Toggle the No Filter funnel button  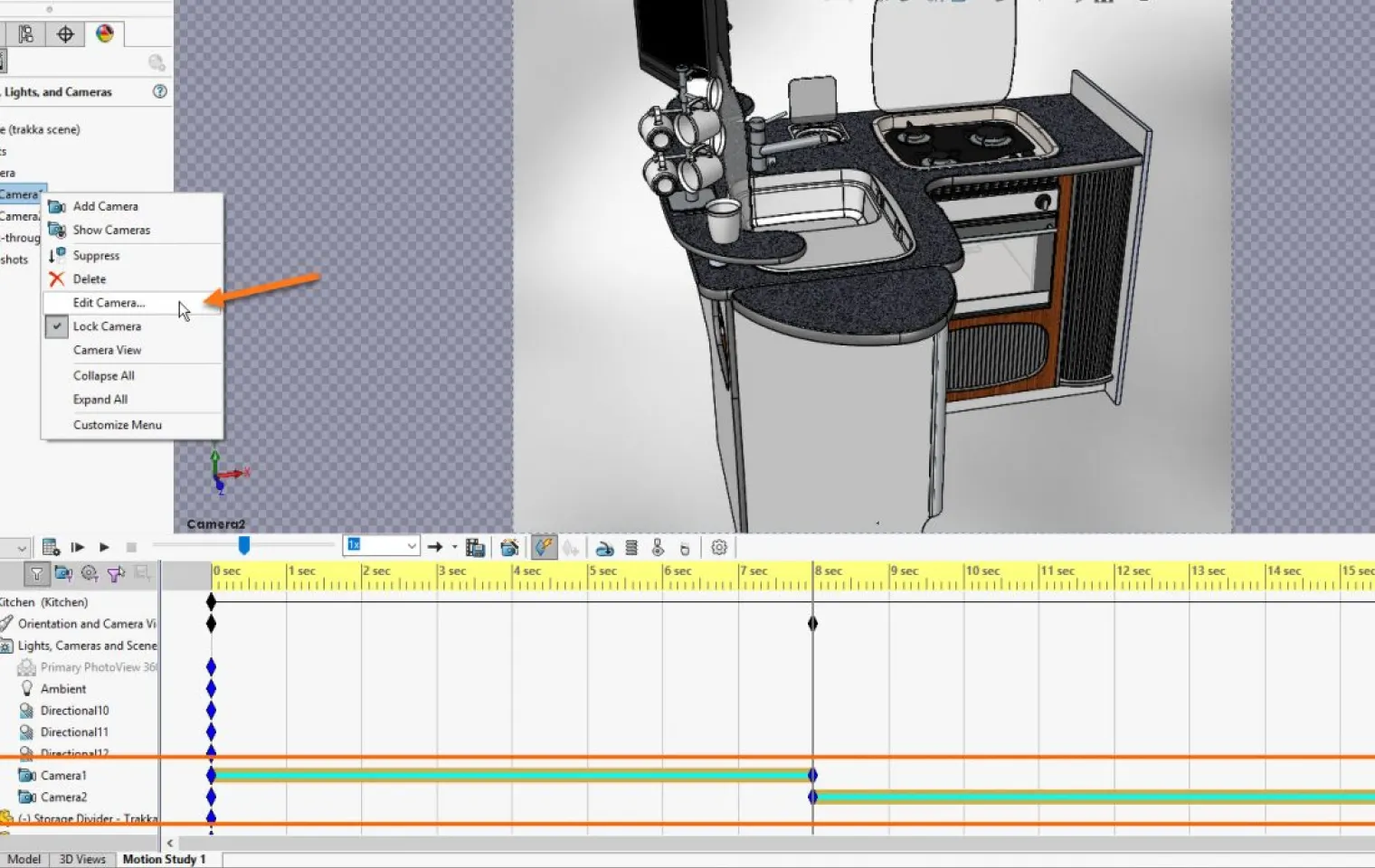click(36, 573)
